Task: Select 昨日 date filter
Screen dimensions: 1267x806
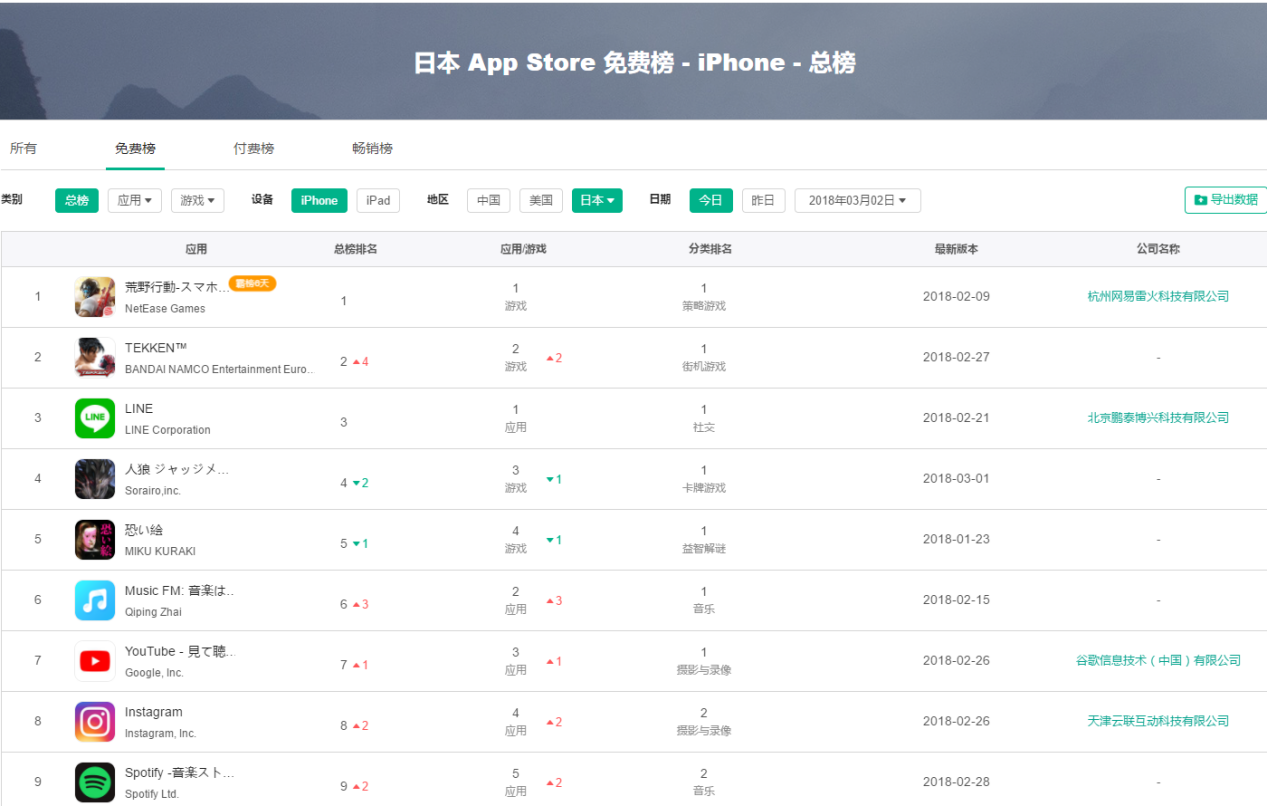Action: click(x=763, y=200)
